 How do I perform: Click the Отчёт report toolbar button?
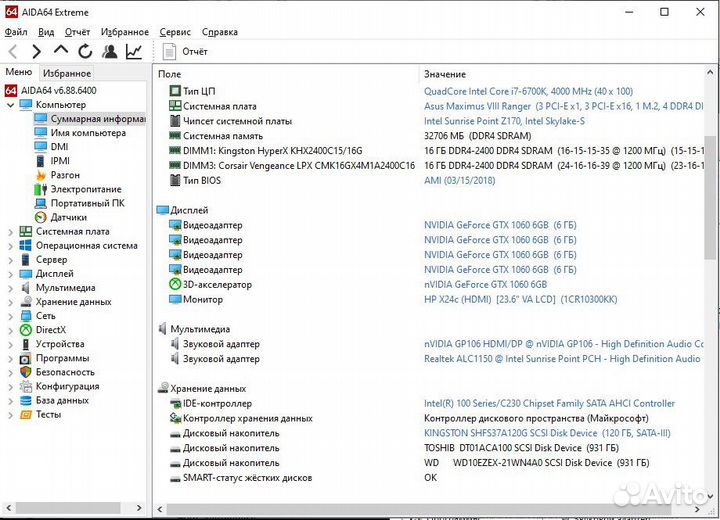[x=185, y=51]
